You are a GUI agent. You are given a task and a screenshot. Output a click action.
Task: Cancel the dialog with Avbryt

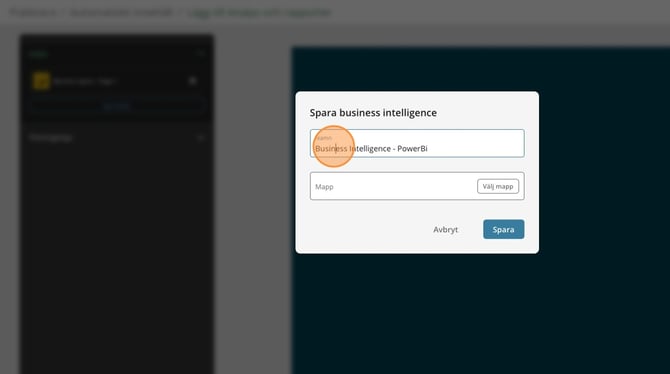point(445,230)
